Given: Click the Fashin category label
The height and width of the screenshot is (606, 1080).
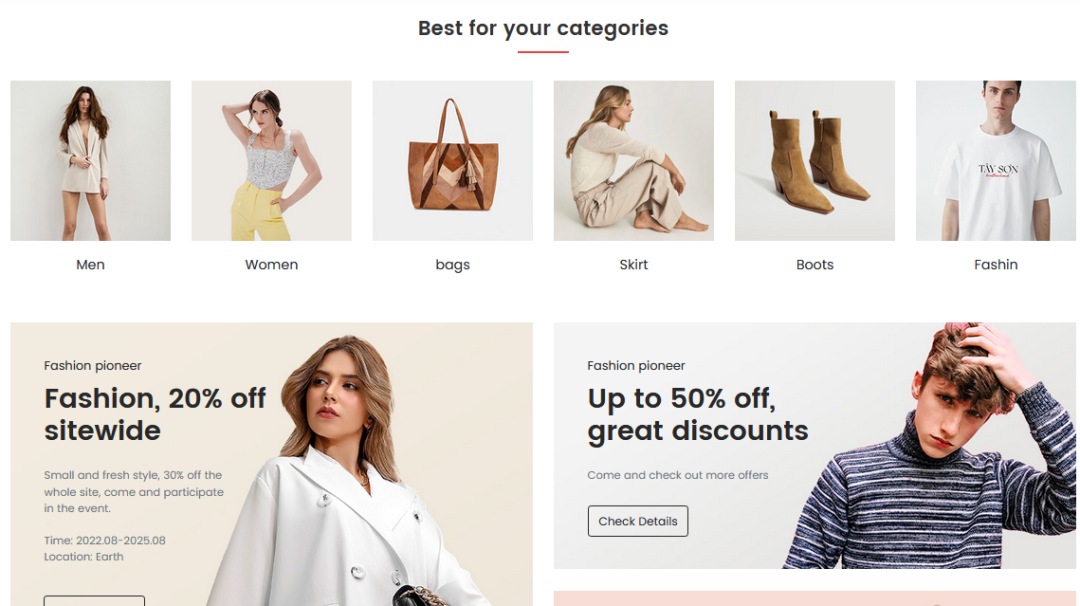Looking at the screenshot, I should (x=996, y=264).
